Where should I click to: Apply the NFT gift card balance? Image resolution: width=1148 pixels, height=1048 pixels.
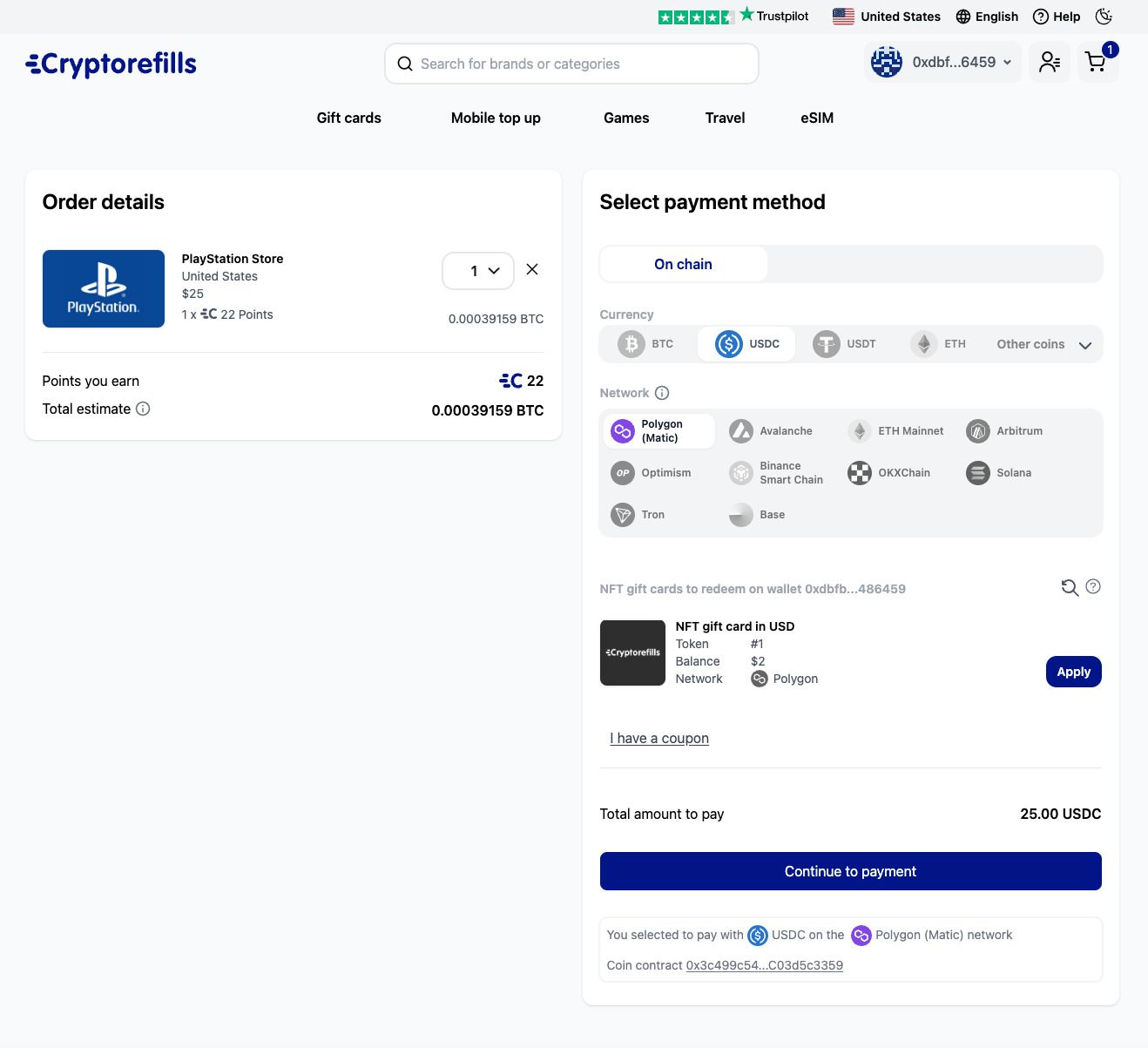point(1073,671)
